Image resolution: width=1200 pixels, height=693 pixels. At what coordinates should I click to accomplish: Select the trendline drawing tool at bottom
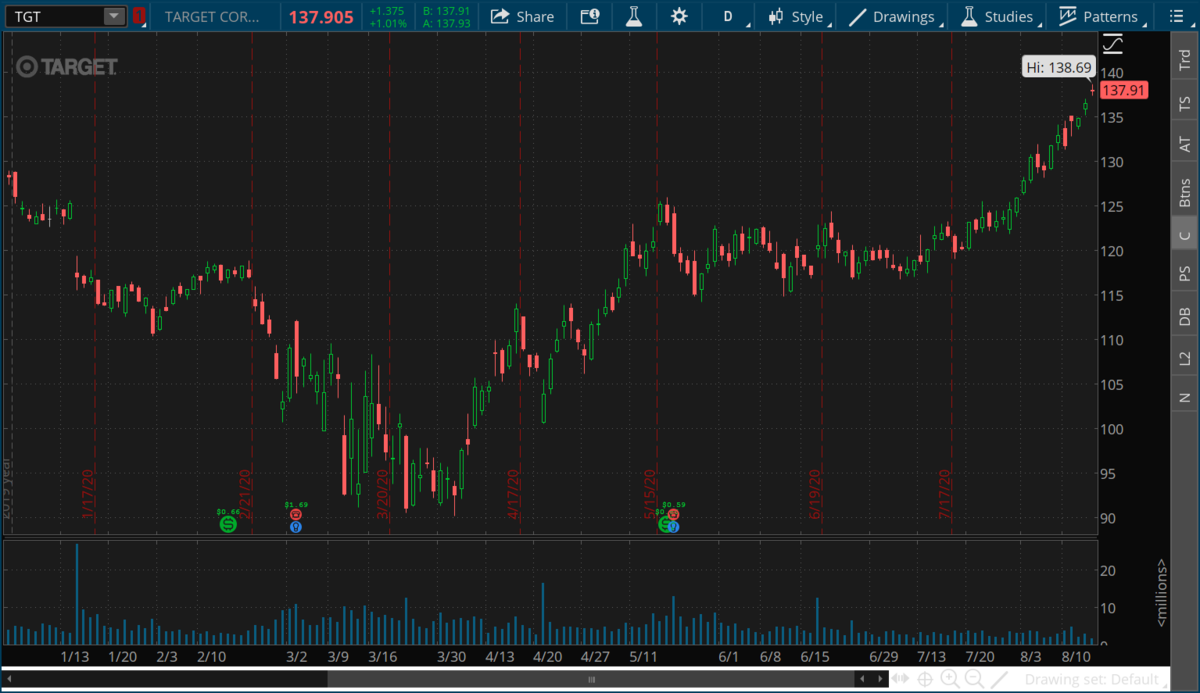pyautogui.click(x=998, y=679)
